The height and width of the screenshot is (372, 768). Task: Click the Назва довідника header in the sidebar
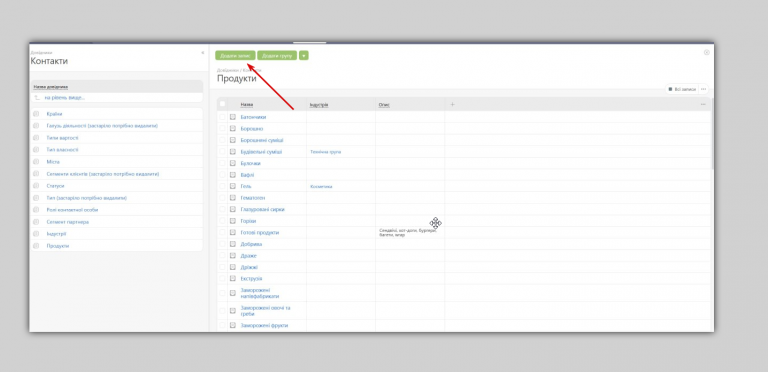(50, 87)
